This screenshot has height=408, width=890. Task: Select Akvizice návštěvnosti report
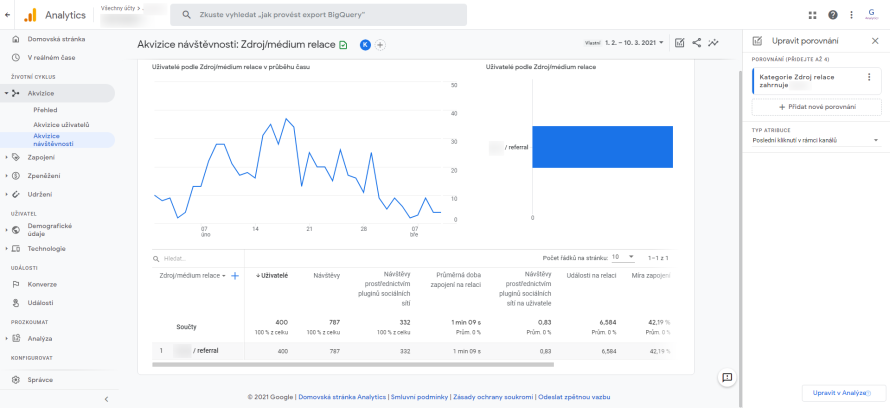[x=57, y=140]
